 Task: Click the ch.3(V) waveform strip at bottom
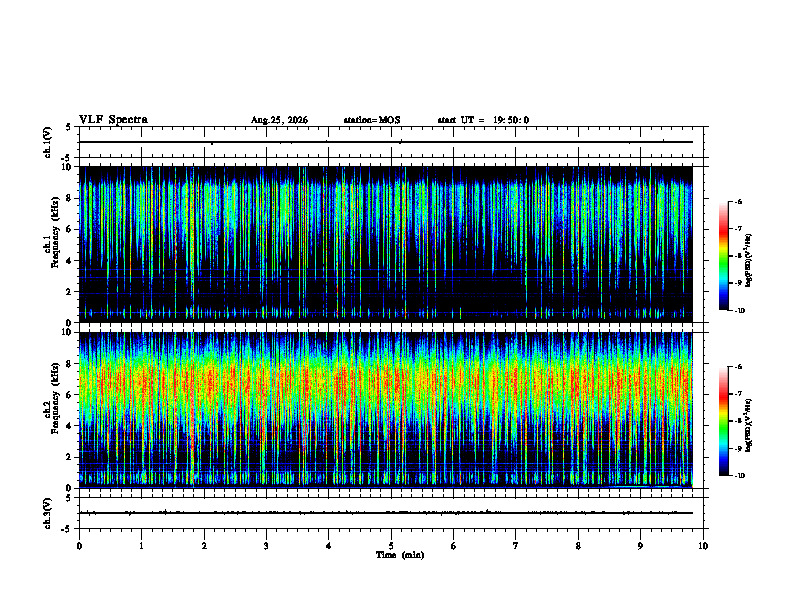click(394, 513)
